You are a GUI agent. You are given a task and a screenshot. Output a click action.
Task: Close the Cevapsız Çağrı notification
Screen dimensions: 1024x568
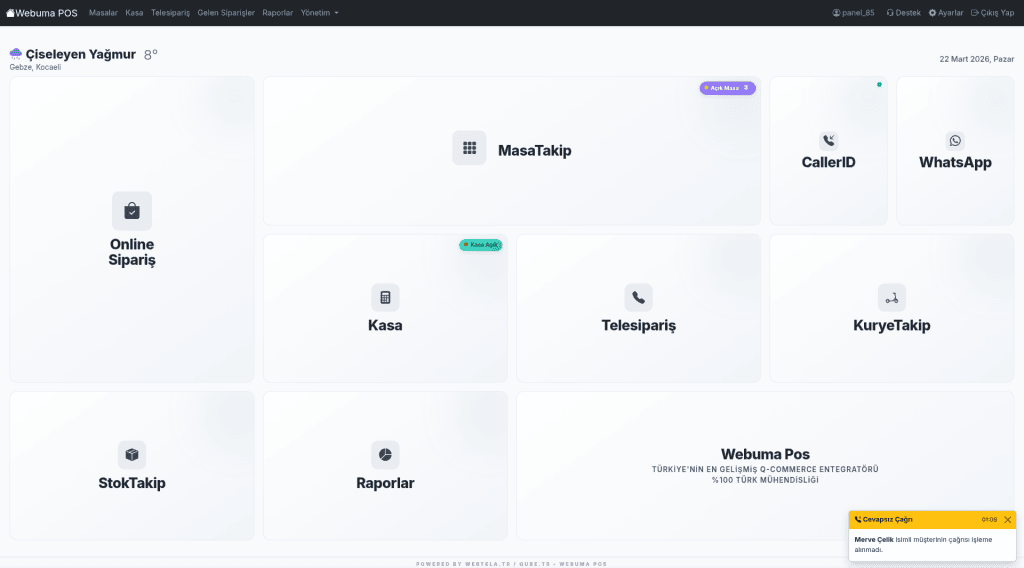click(1008, 520)
